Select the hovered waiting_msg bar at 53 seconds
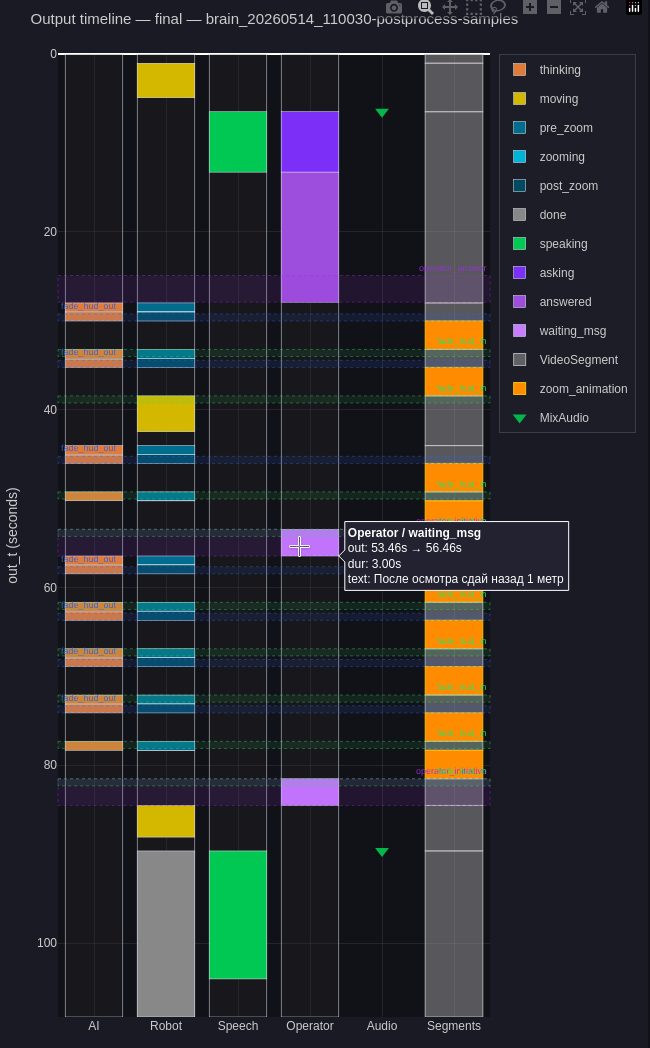 (310, 543)
